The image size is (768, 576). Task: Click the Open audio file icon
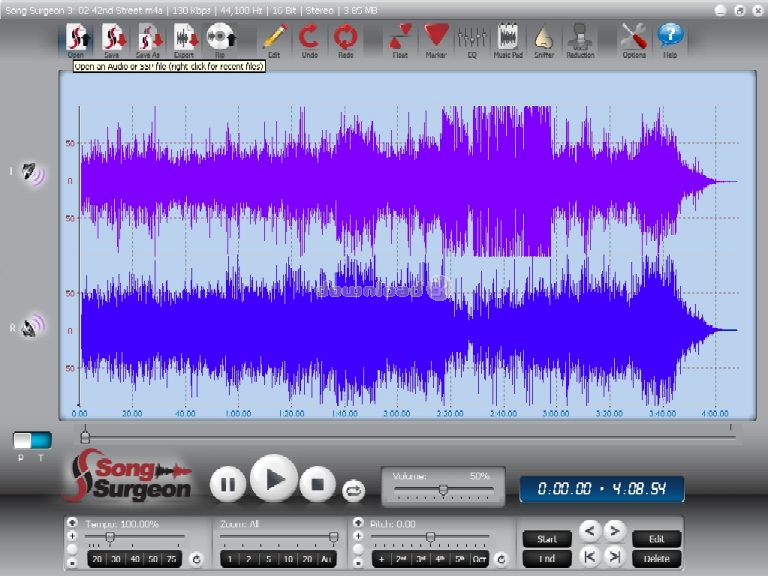pos(77,38)
